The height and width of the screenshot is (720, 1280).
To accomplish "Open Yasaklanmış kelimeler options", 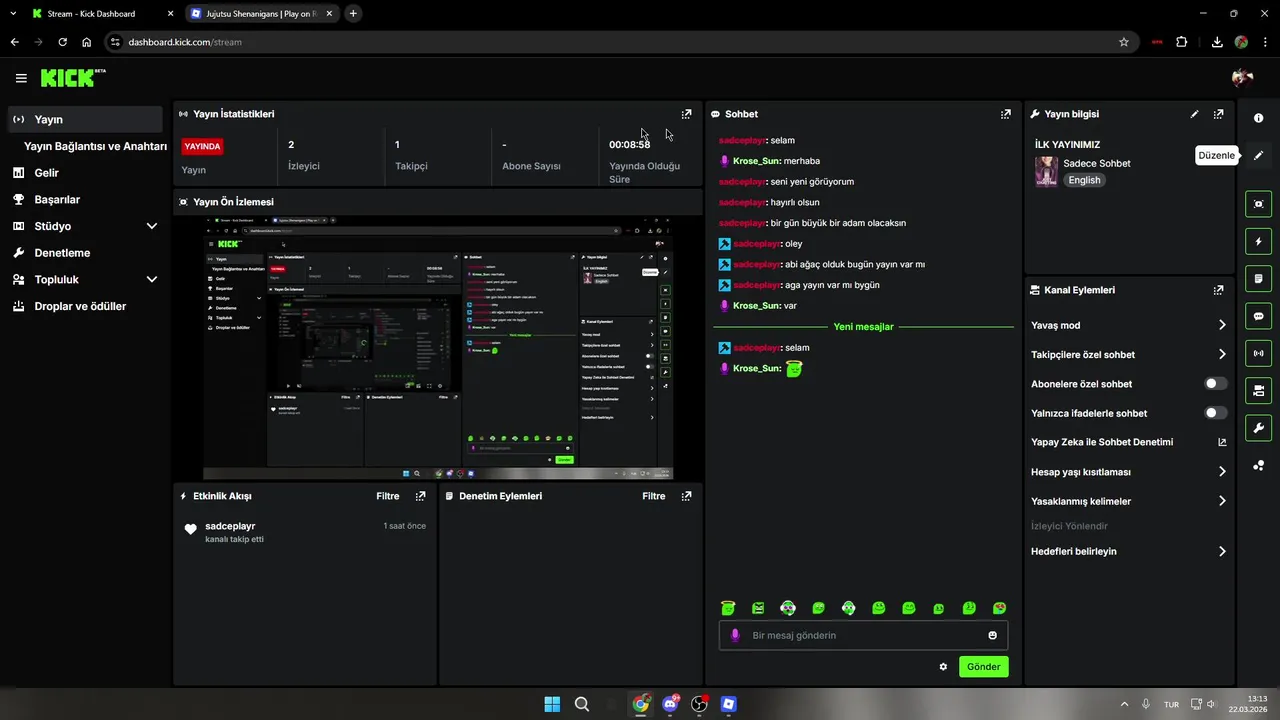I will (1222, 501).
